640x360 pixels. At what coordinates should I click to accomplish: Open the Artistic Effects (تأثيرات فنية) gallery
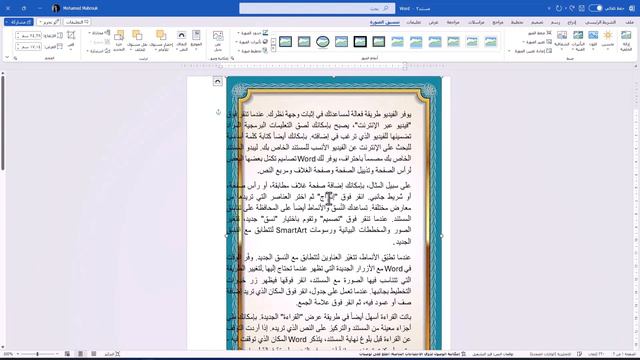pyautogui.click(x=578, y=40)
